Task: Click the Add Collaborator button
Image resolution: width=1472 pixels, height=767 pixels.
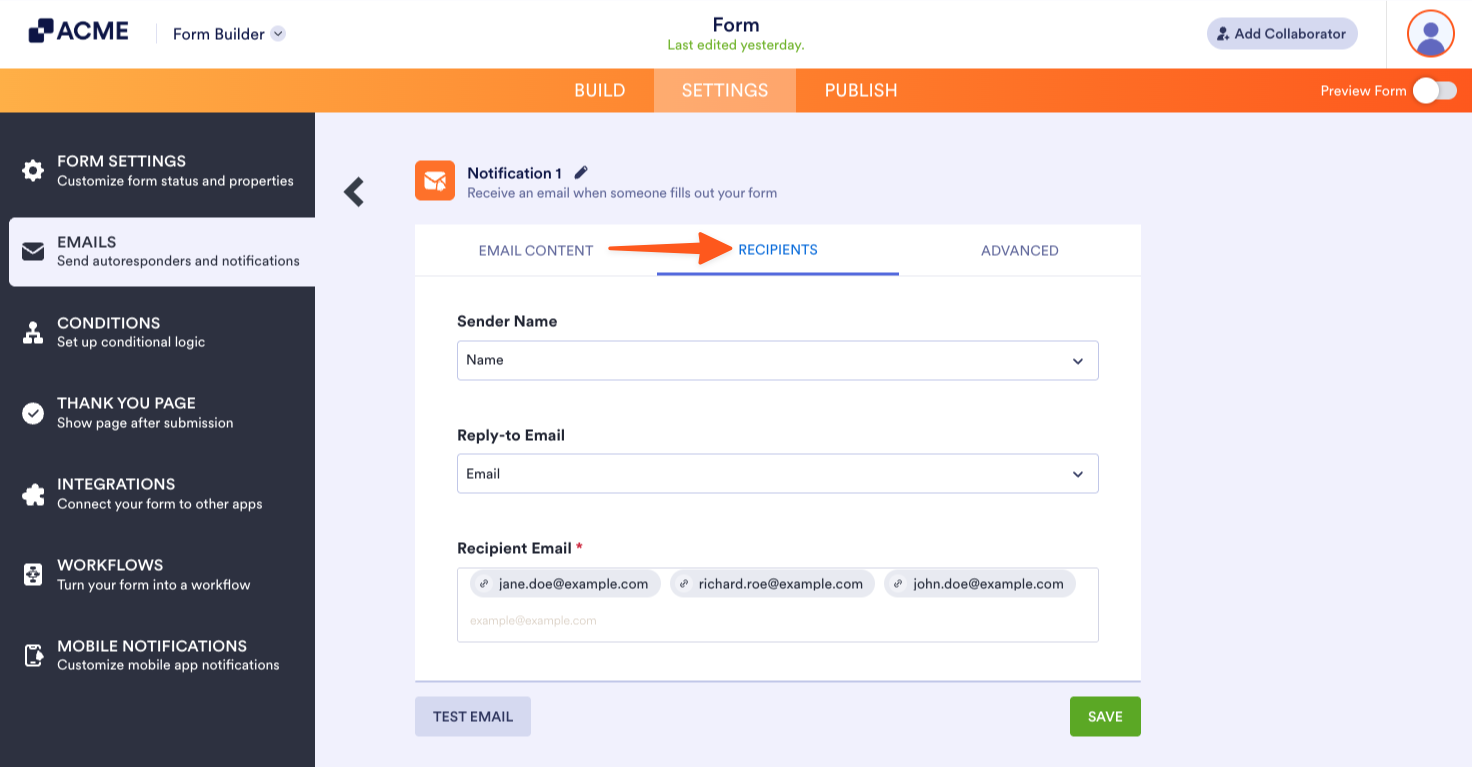Action: click(1281, 33)
